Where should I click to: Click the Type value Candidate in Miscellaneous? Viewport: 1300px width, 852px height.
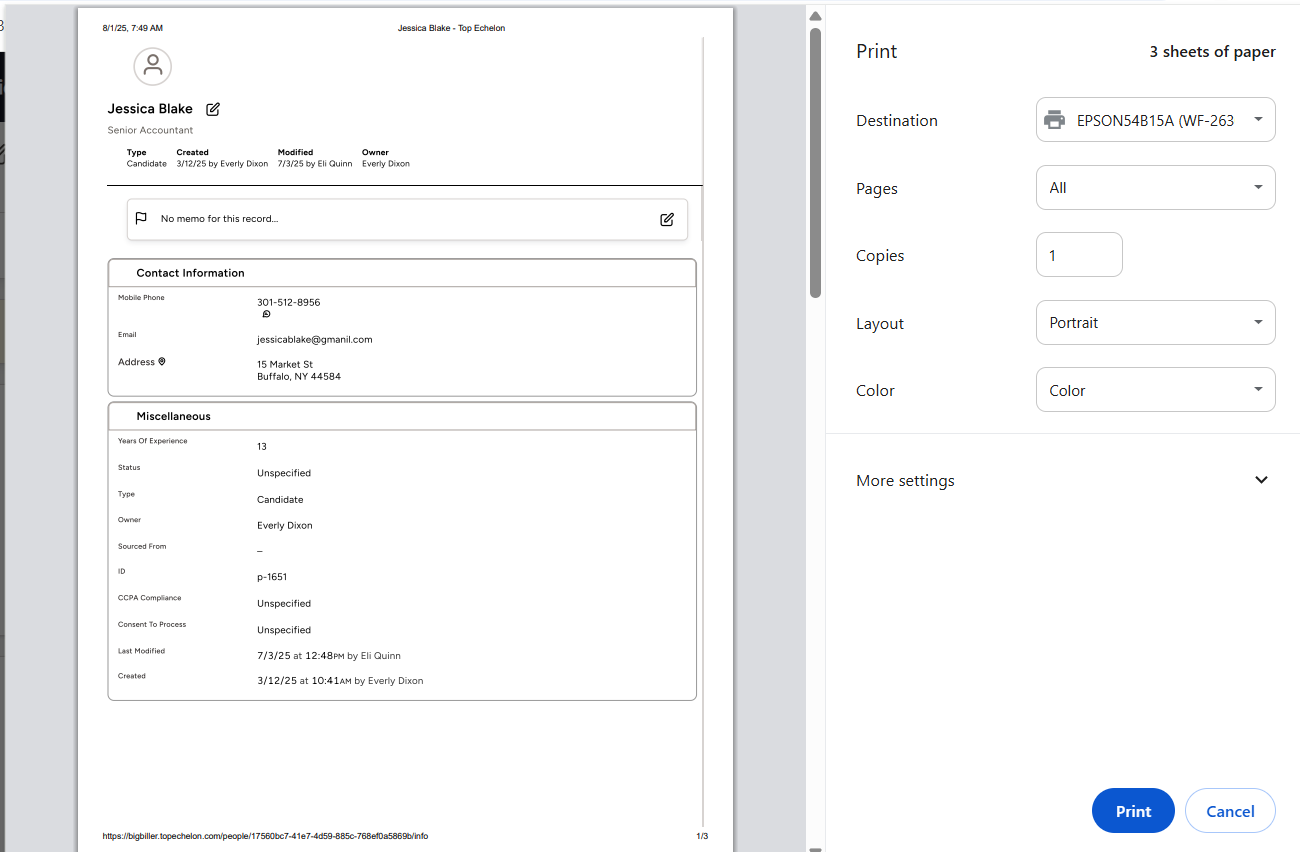(280, 500)
